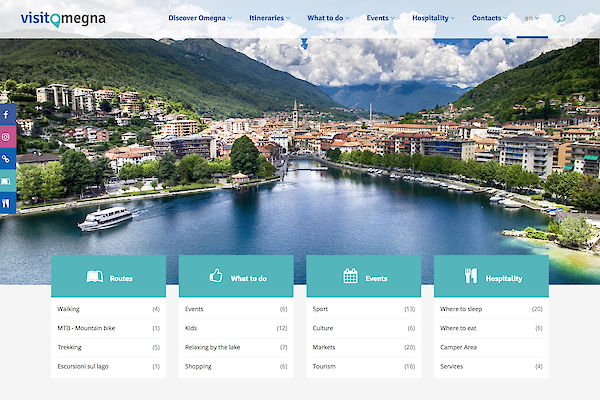This screenshot has height=400, width=600.
Task: Click the link icon in the sidebar
Action: (x=6, y=159)
